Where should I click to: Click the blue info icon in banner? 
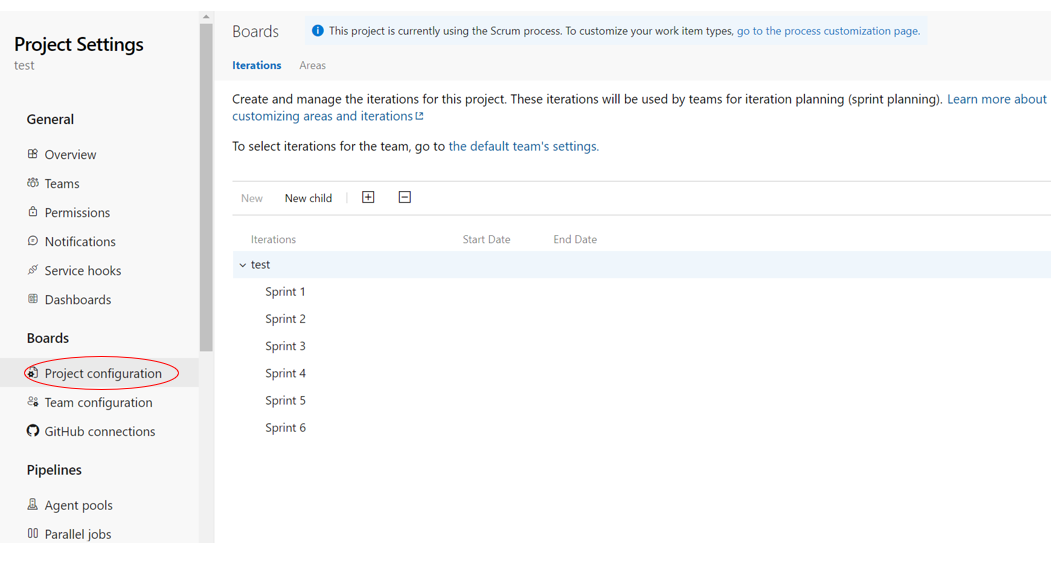coord(318,31)
